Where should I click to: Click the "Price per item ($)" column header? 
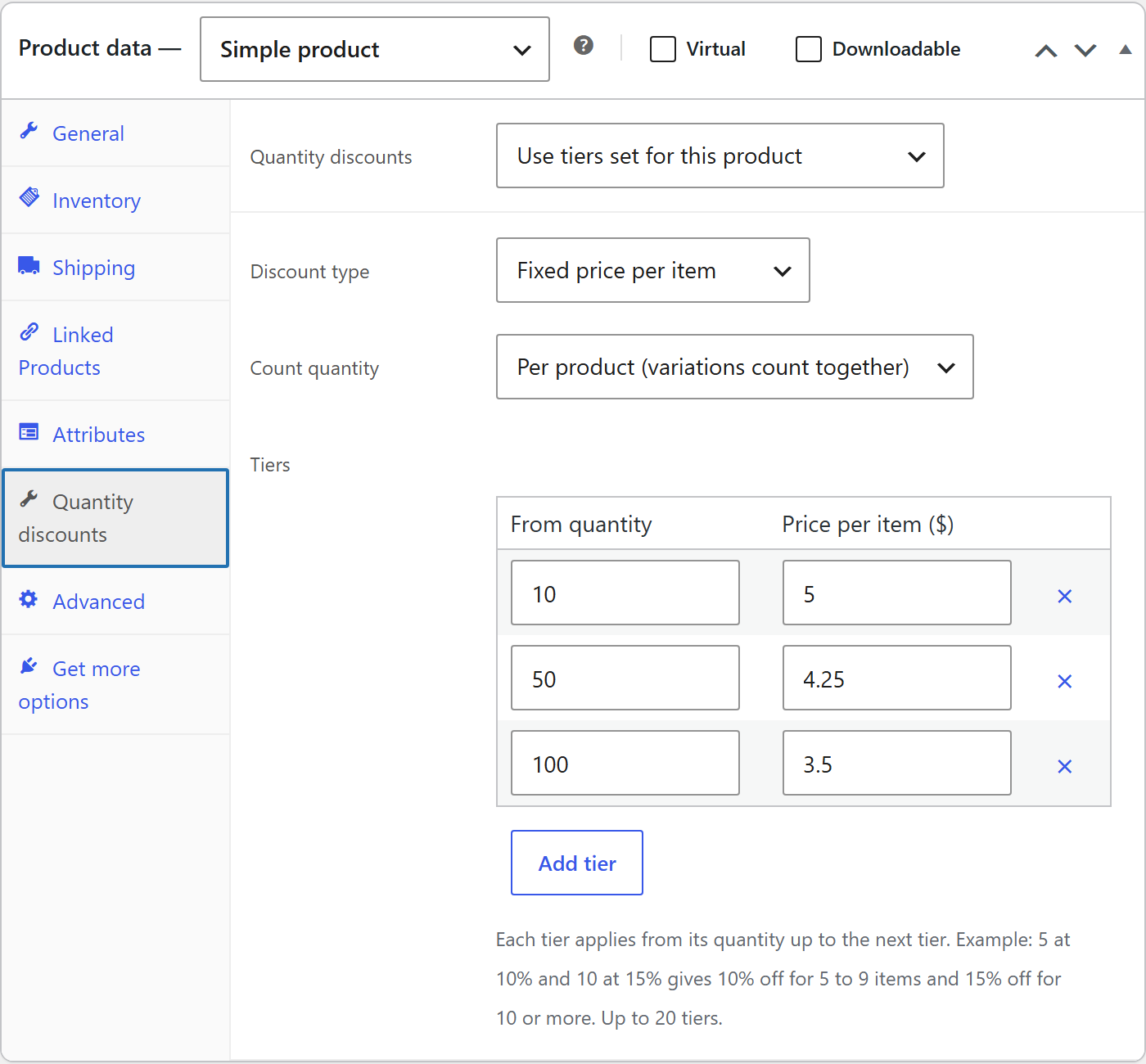click(x=868, y=524)
